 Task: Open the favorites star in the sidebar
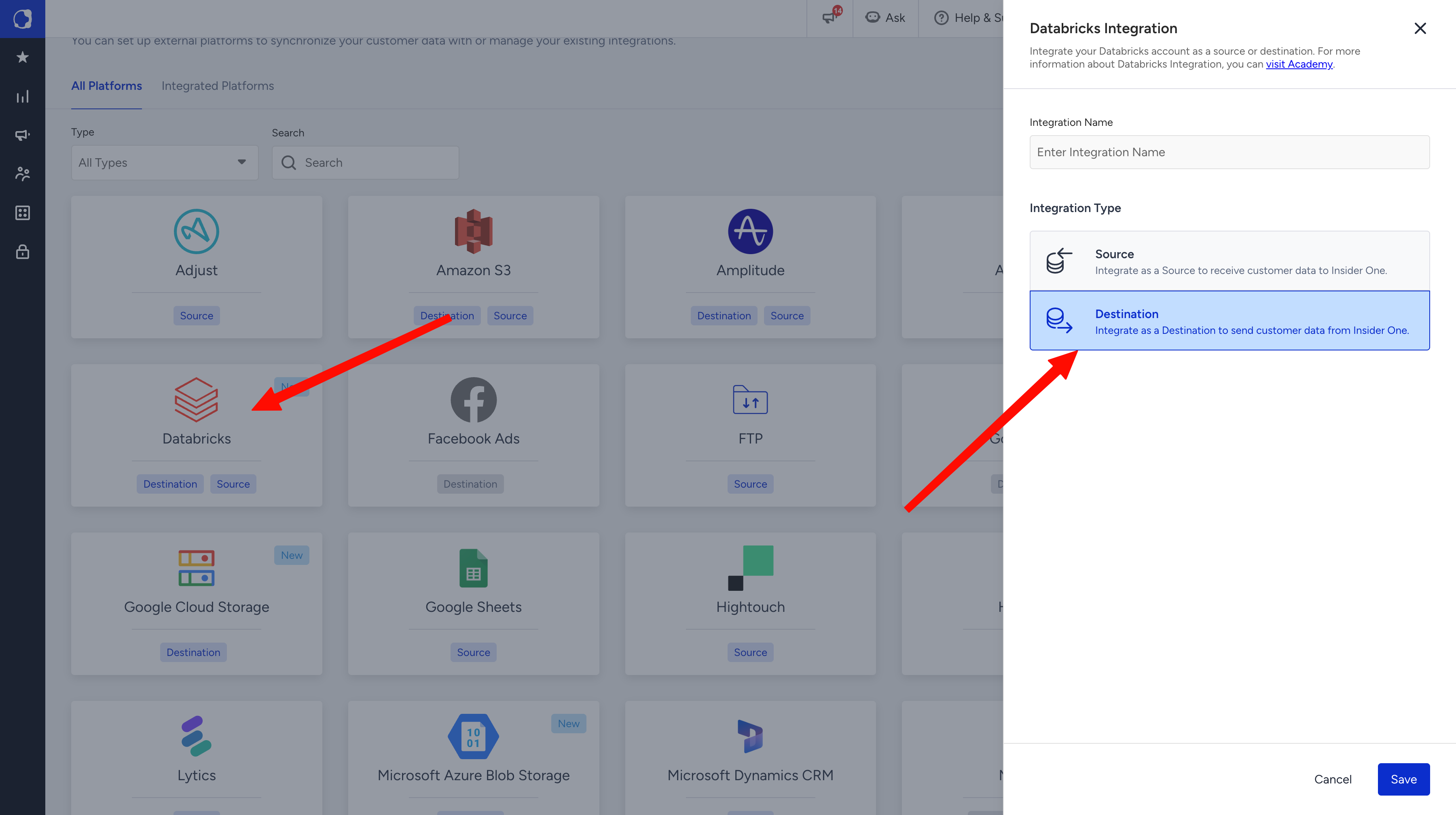tap(23, 57)
